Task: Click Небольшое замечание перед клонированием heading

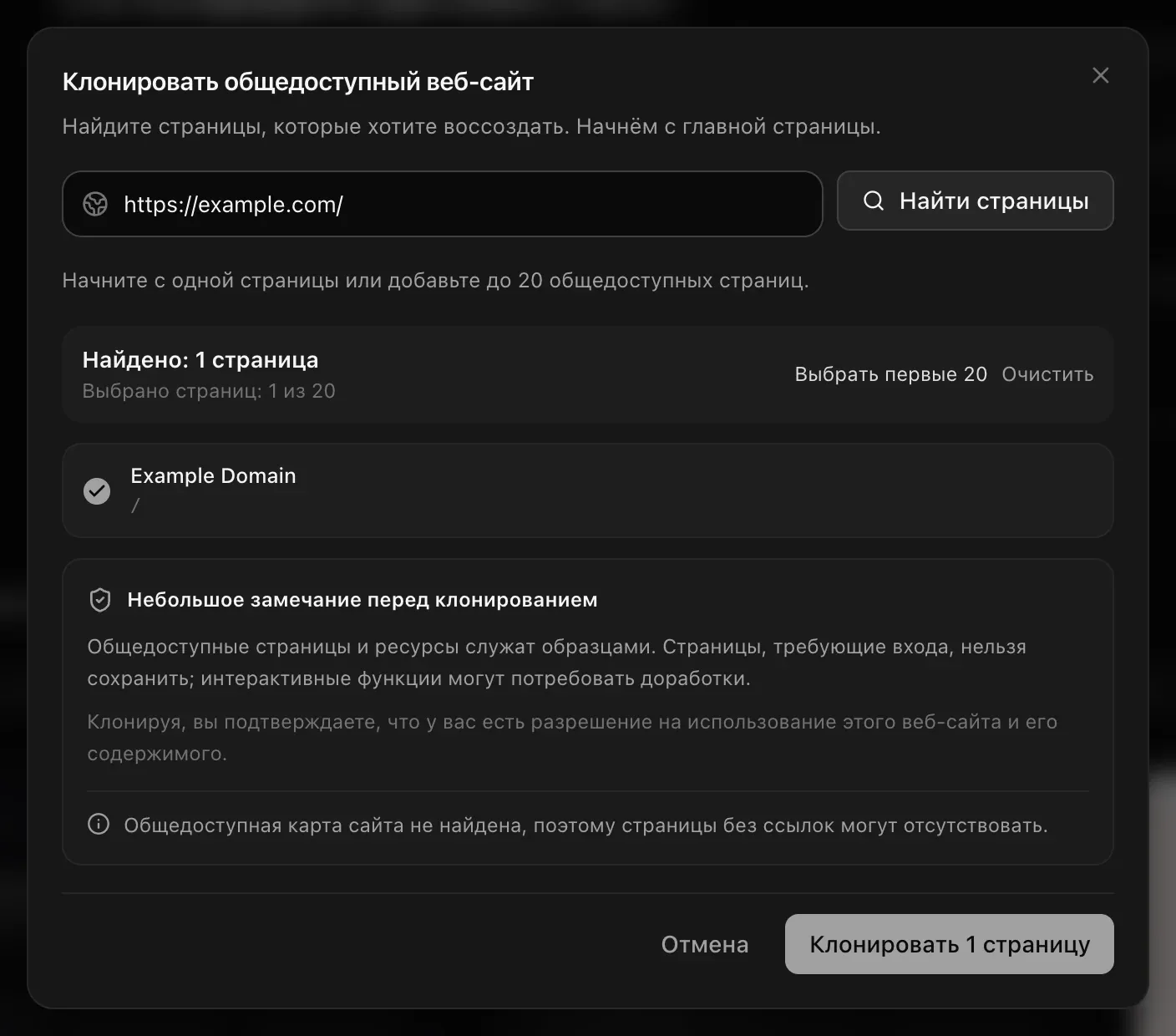Action: 362,600
